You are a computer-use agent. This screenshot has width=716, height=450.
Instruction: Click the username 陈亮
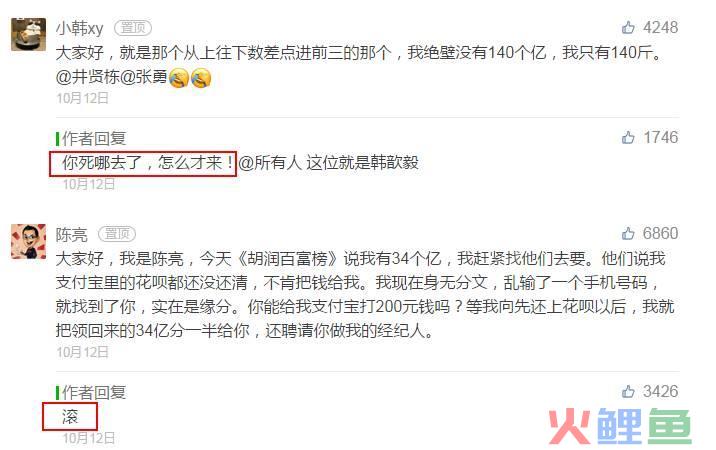click(x=71, y=235)
